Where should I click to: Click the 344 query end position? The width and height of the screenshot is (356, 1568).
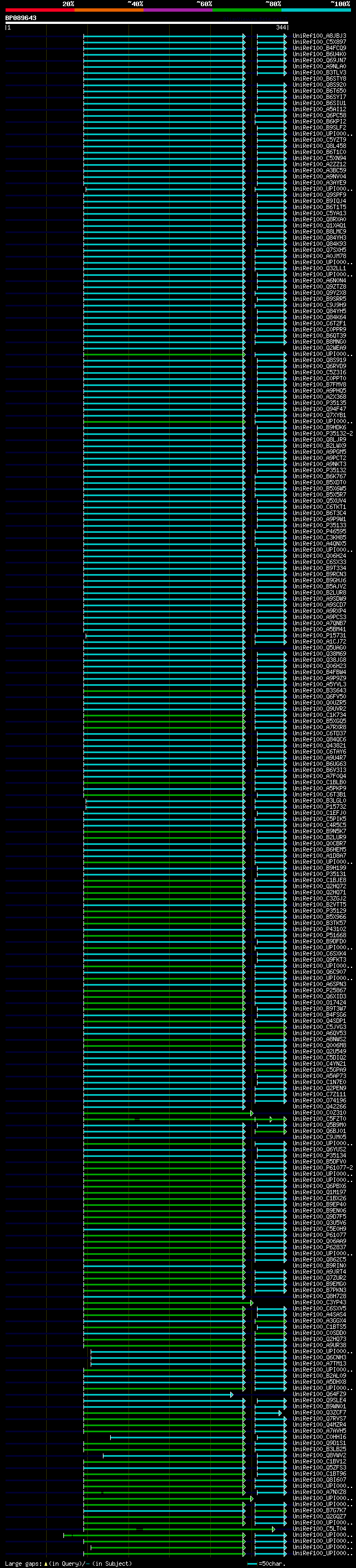pyautogui.click(x=280, y=27)
